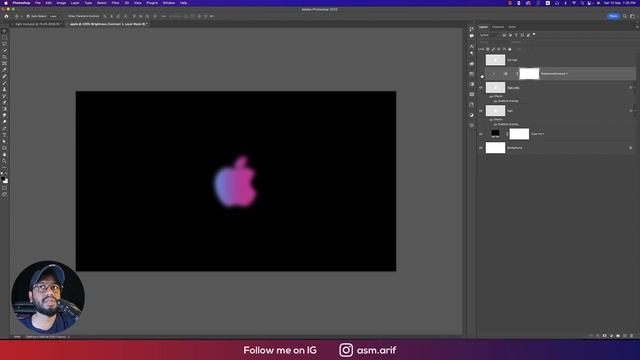Click the add layer mask icon
This screenshot has height=360, width=640.
(x=604, y=336)
